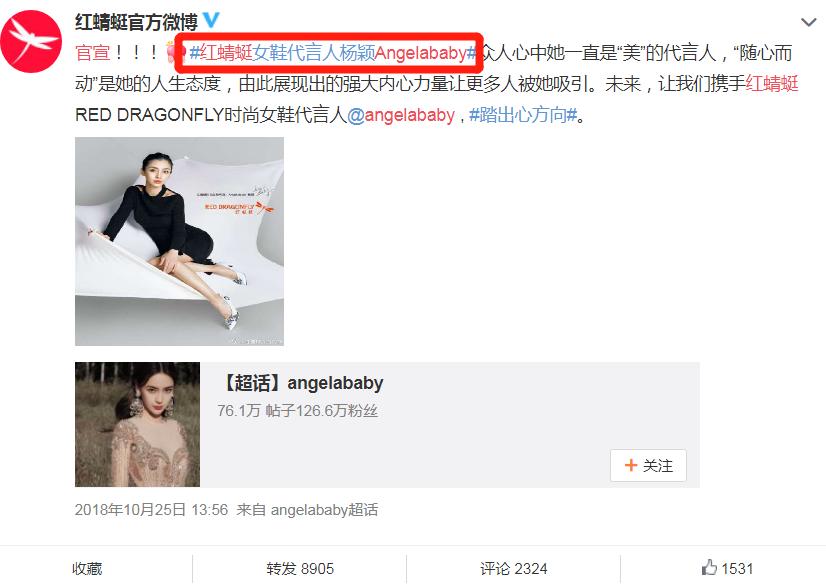Open the angelababy super topic thumbnail
826x587 pixels.
tap(137, 424)
